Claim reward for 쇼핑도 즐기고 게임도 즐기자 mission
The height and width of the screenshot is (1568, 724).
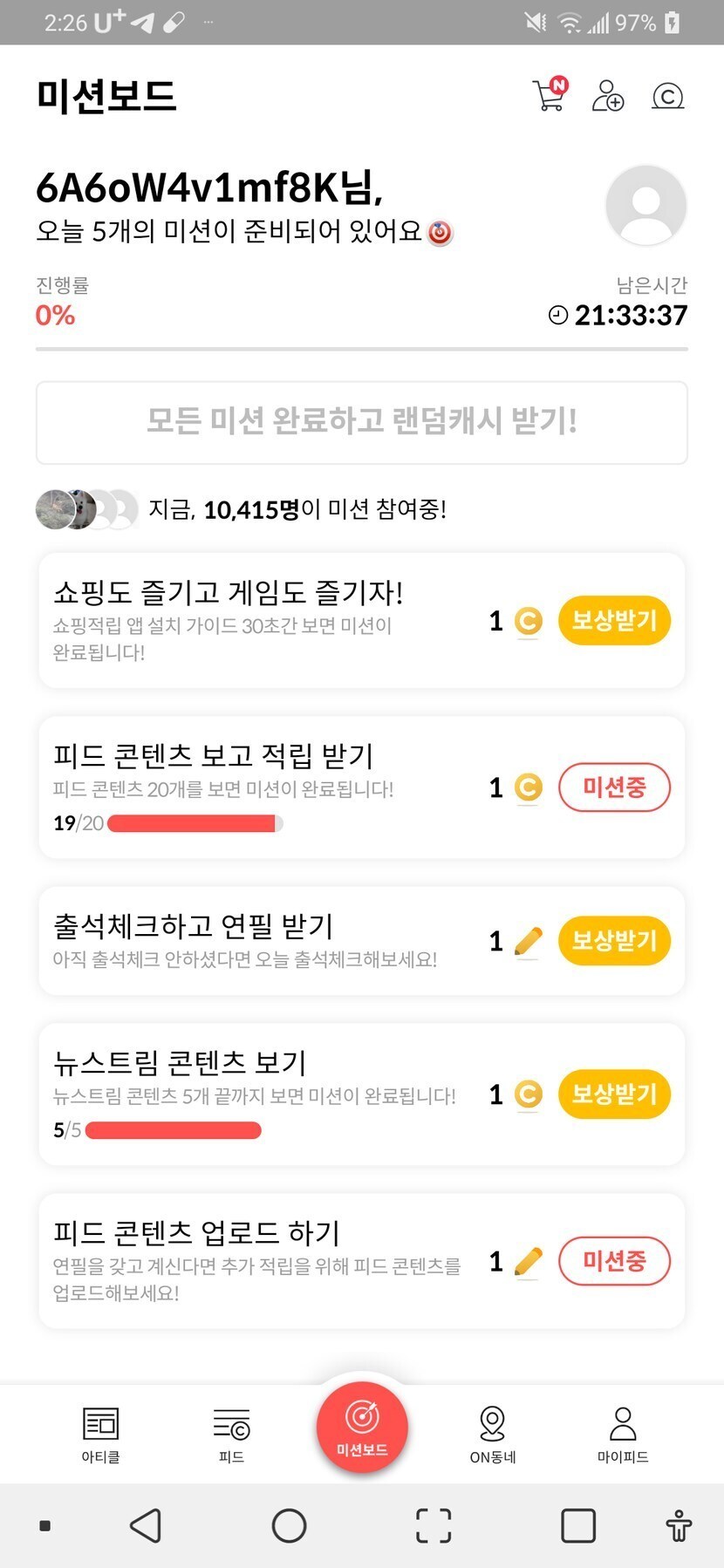pos(614,621)
